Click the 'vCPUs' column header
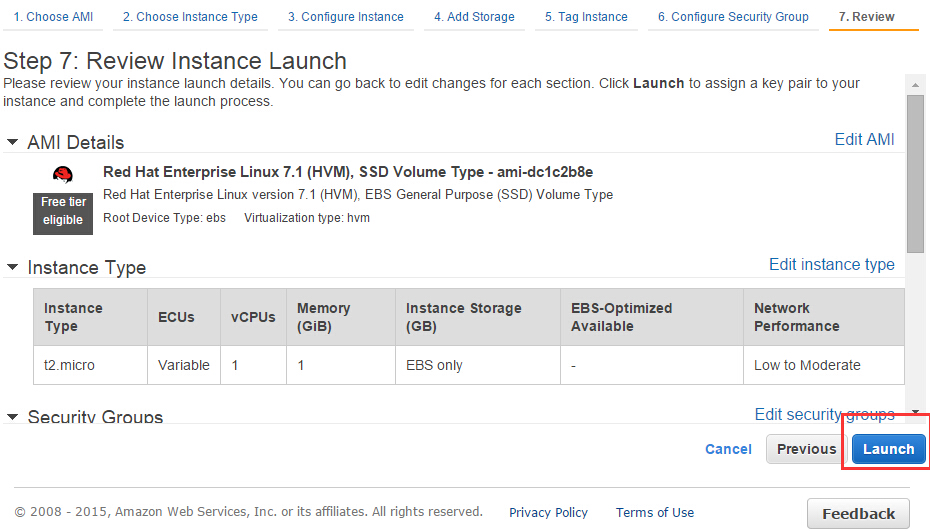This screenshot has width=930, height=532. [x=253, y=317]
